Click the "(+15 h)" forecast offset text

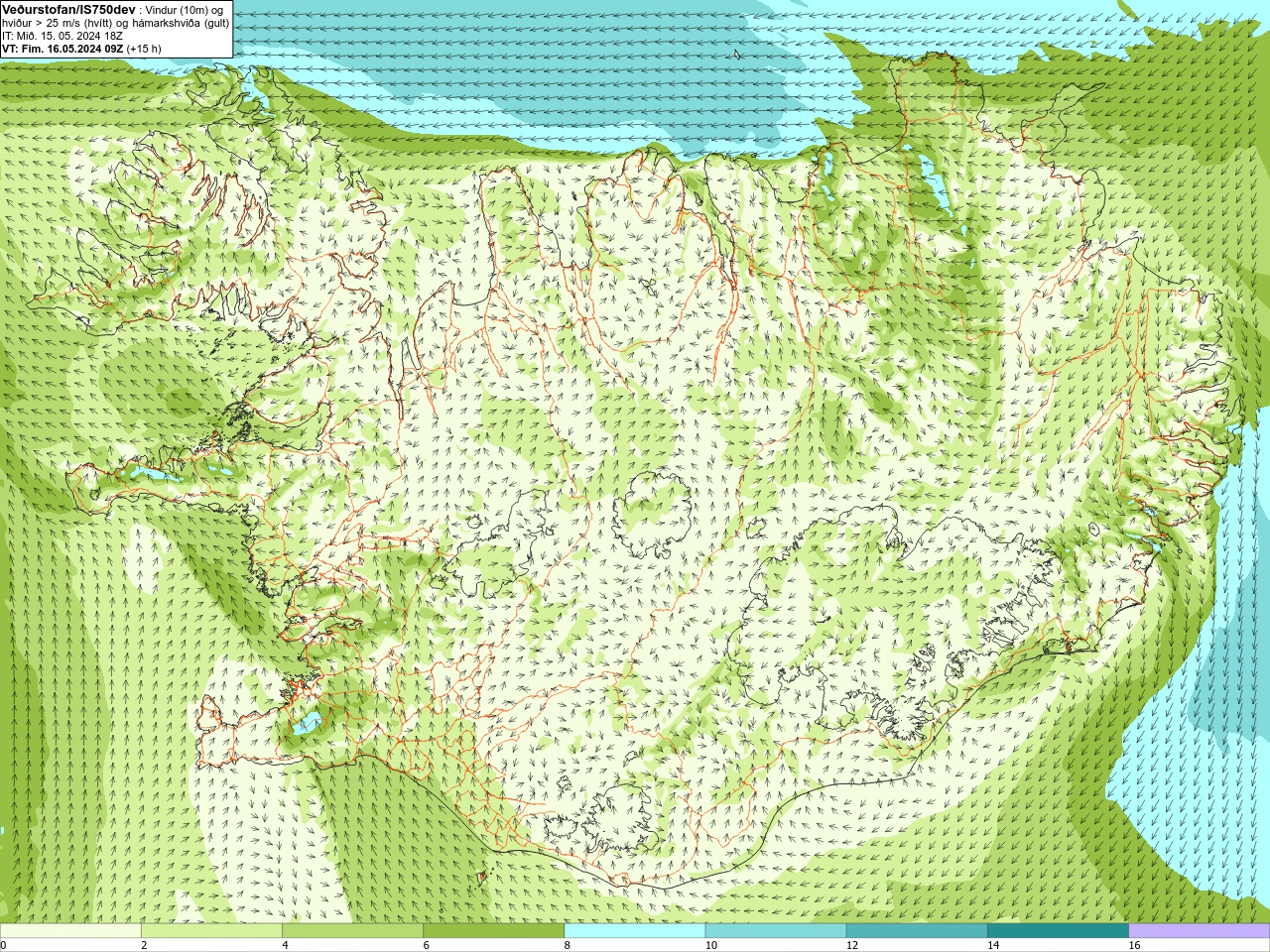pyautogui.click(x=144, y=49)
